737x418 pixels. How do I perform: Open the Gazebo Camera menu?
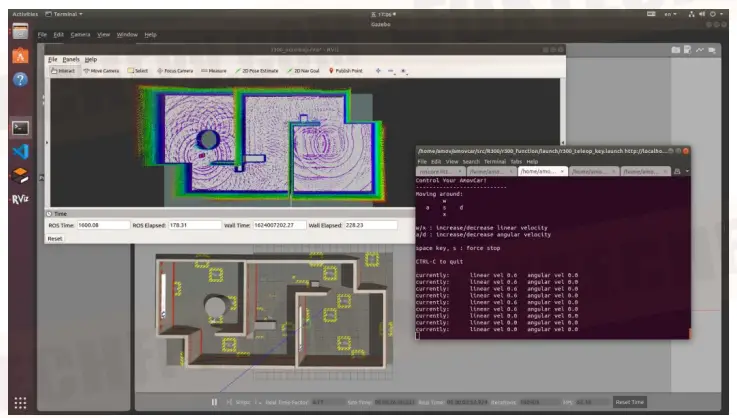80,34
